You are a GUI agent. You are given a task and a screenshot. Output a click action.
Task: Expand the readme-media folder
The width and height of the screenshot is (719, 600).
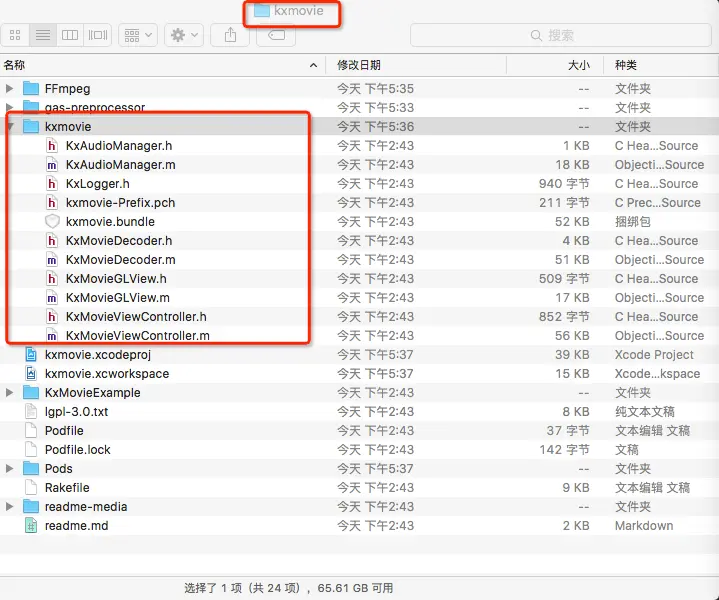[x=9, y=506]
